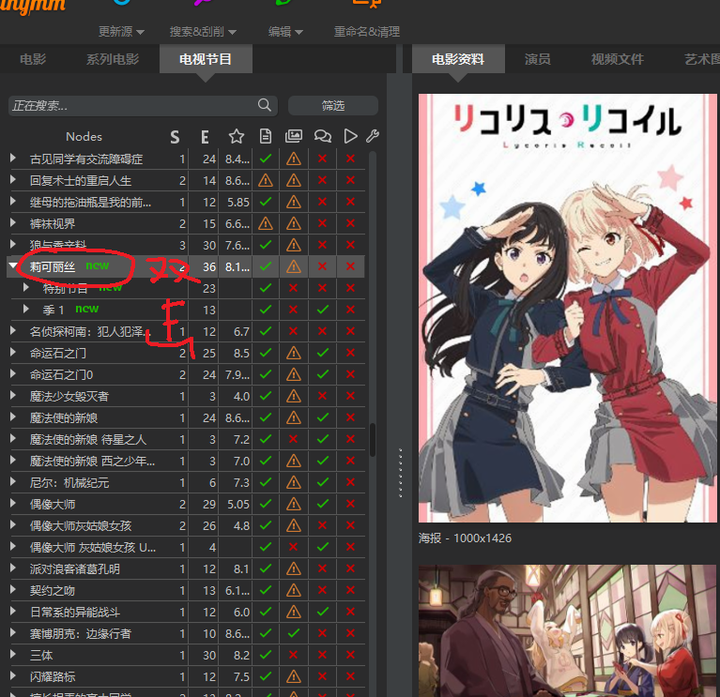The height and width of the screenshot is (697, 720).
Task: Click the wrench column settings icon
Action: point(372,136)
